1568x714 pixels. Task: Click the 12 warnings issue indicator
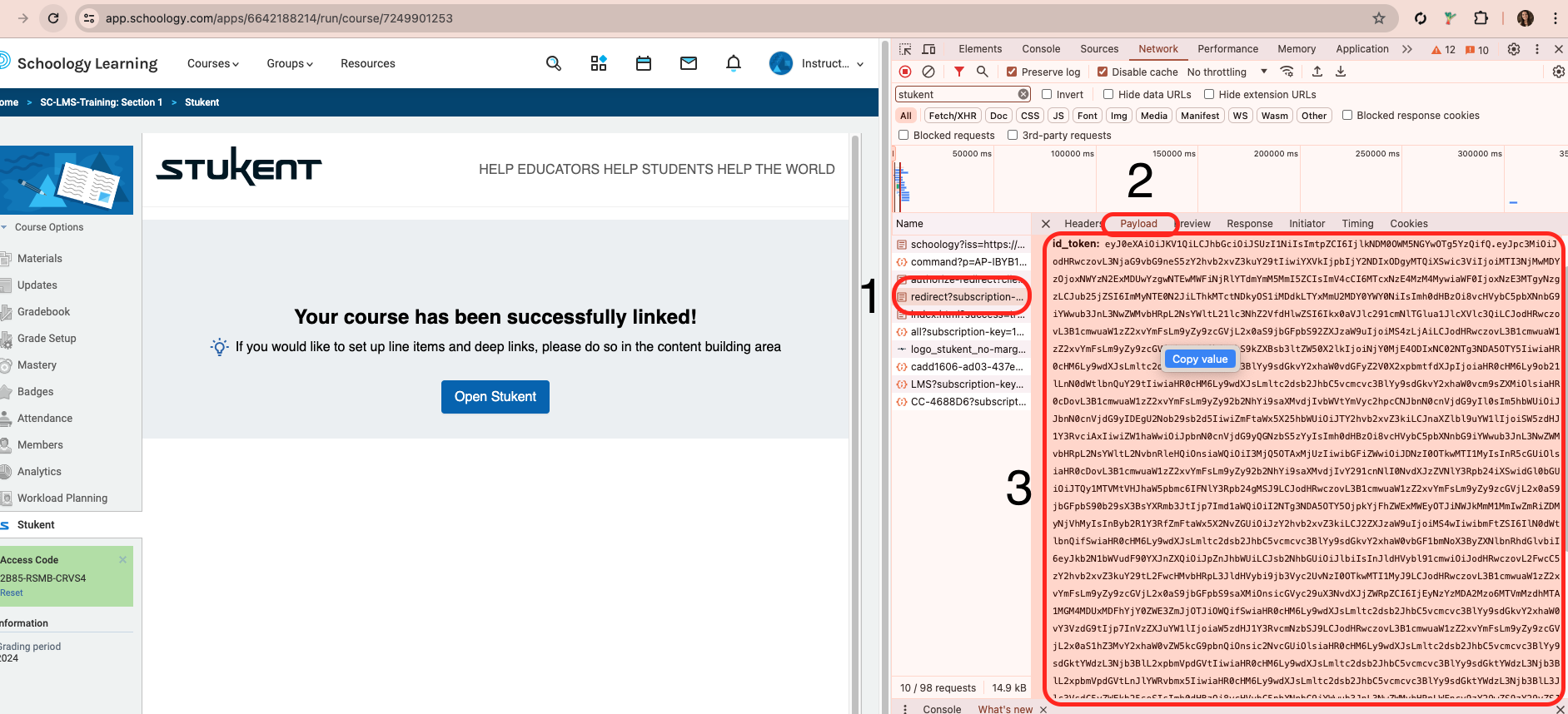click(1443, 50)
